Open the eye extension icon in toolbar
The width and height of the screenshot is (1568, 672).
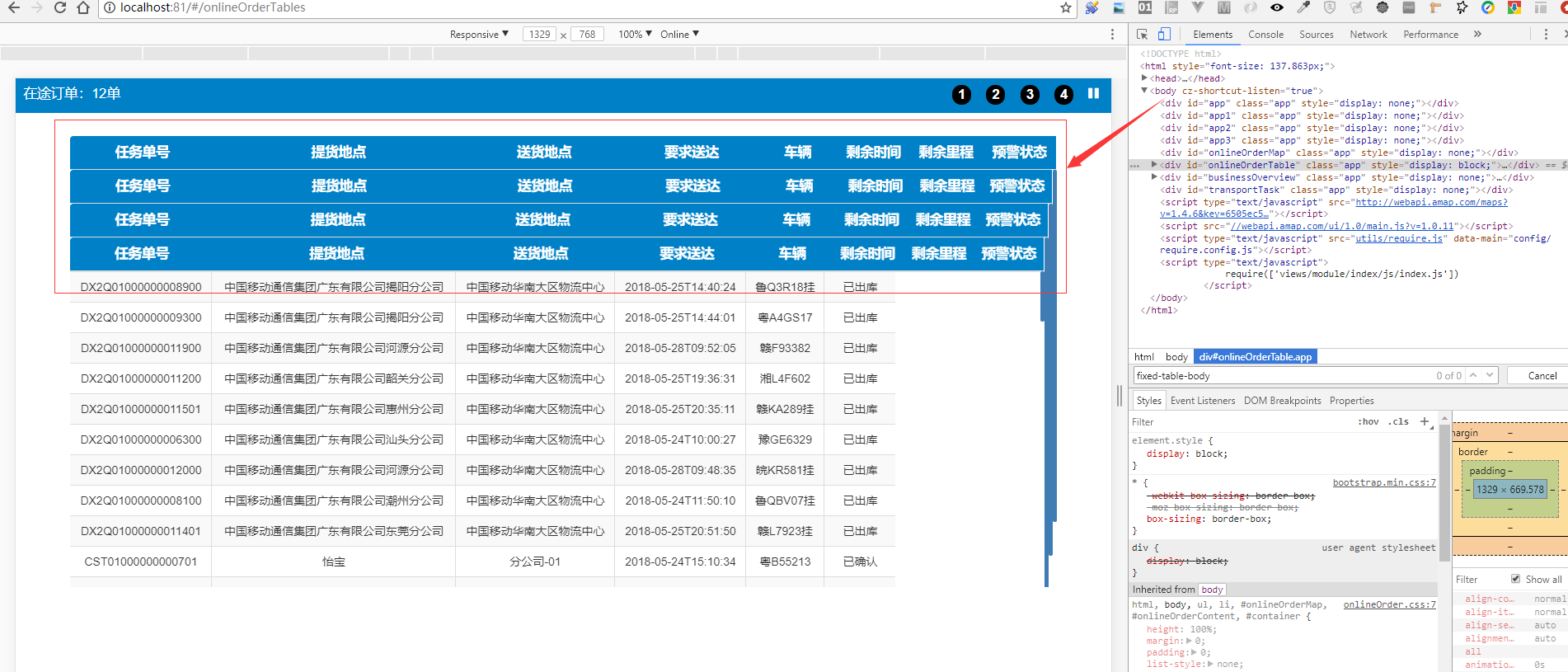click(1276, 7)
